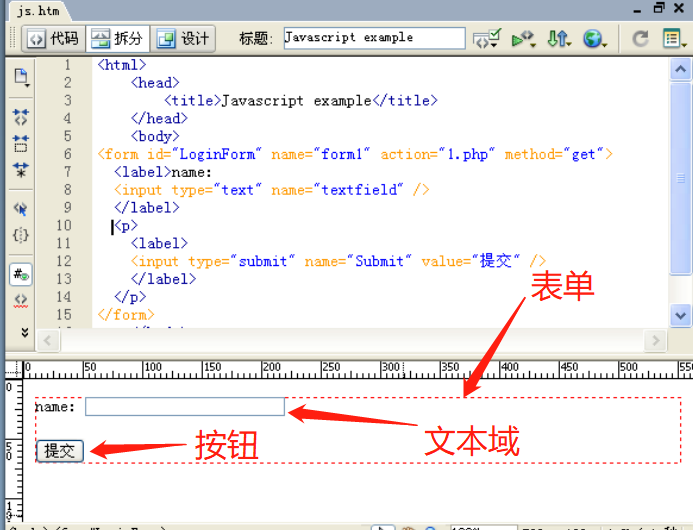Click the <label> tag on line 11
This screenshot has width=693, height=530.
pyautogui.click(x=159, y=244)
